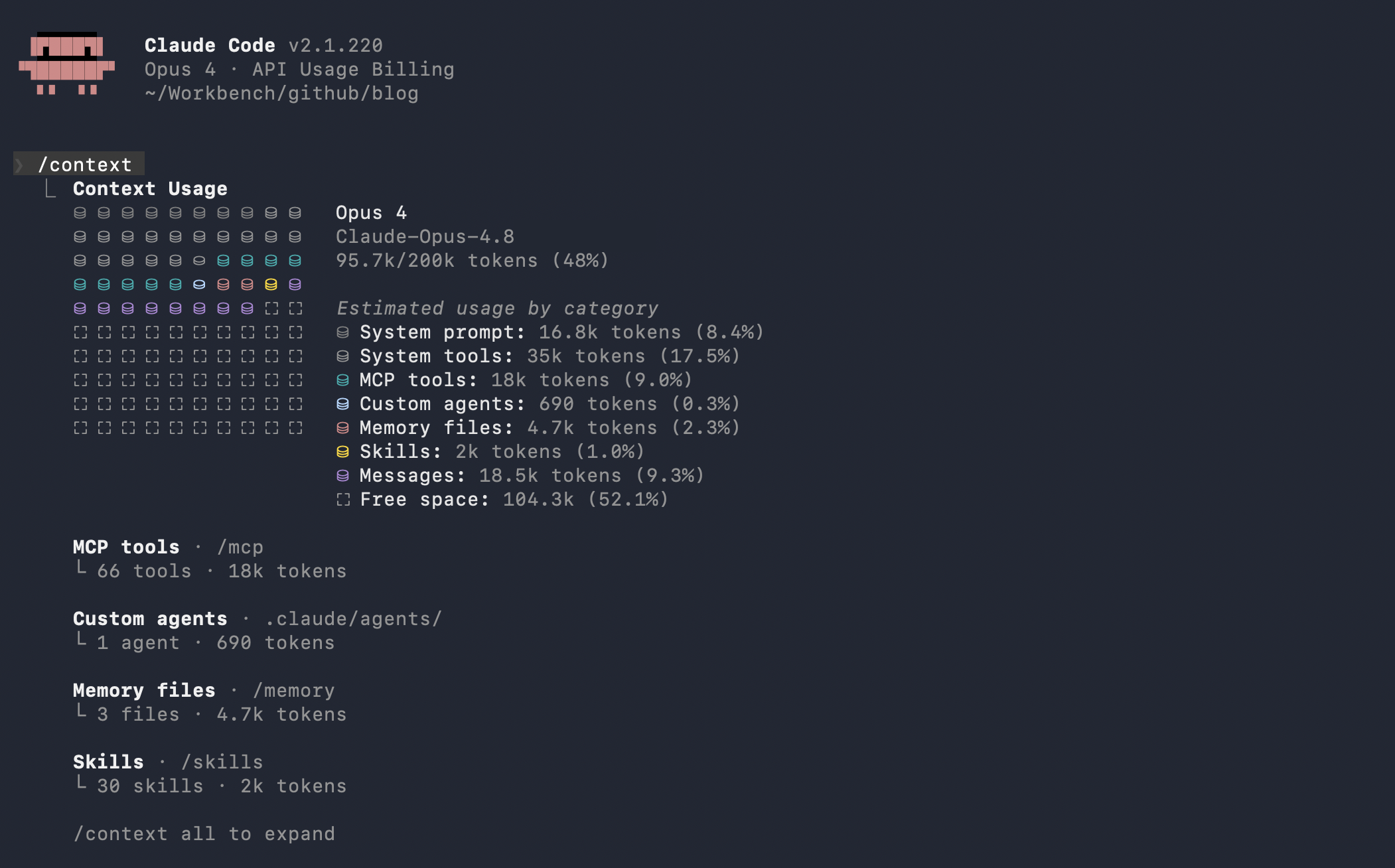Click the teal MCP tools legend icon
1395x868 pixels.
(x=342, y=380)
